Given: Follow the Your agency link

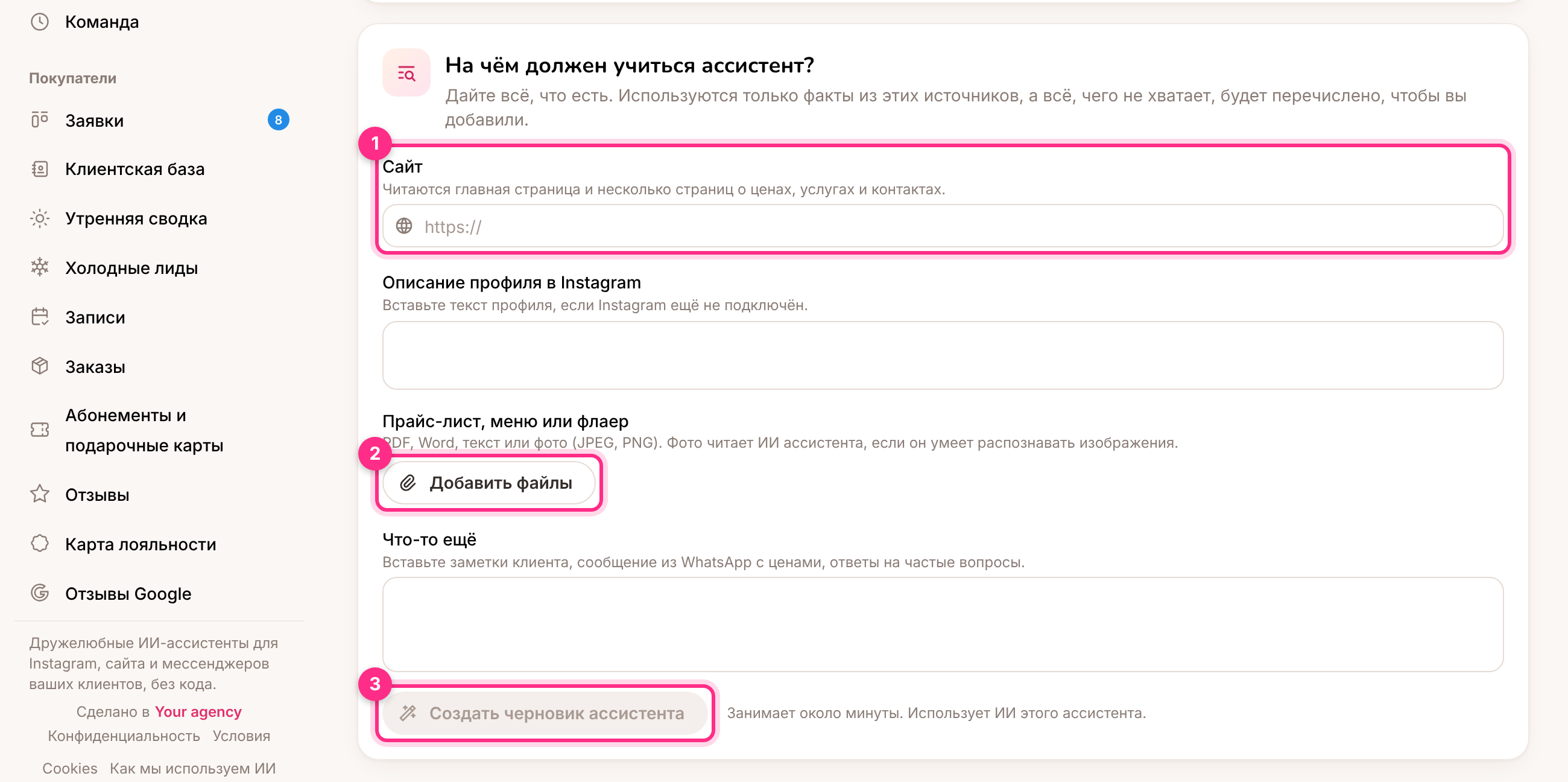Looking at the screenshot, I should point(198,711).
